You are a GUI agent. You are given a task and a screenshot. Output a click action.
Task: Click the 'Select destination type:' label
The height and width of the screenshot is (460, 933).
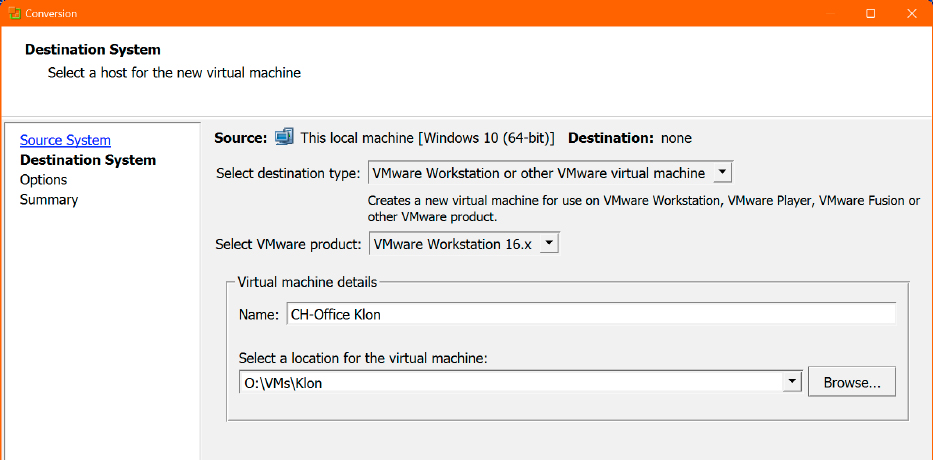point(288,174)
